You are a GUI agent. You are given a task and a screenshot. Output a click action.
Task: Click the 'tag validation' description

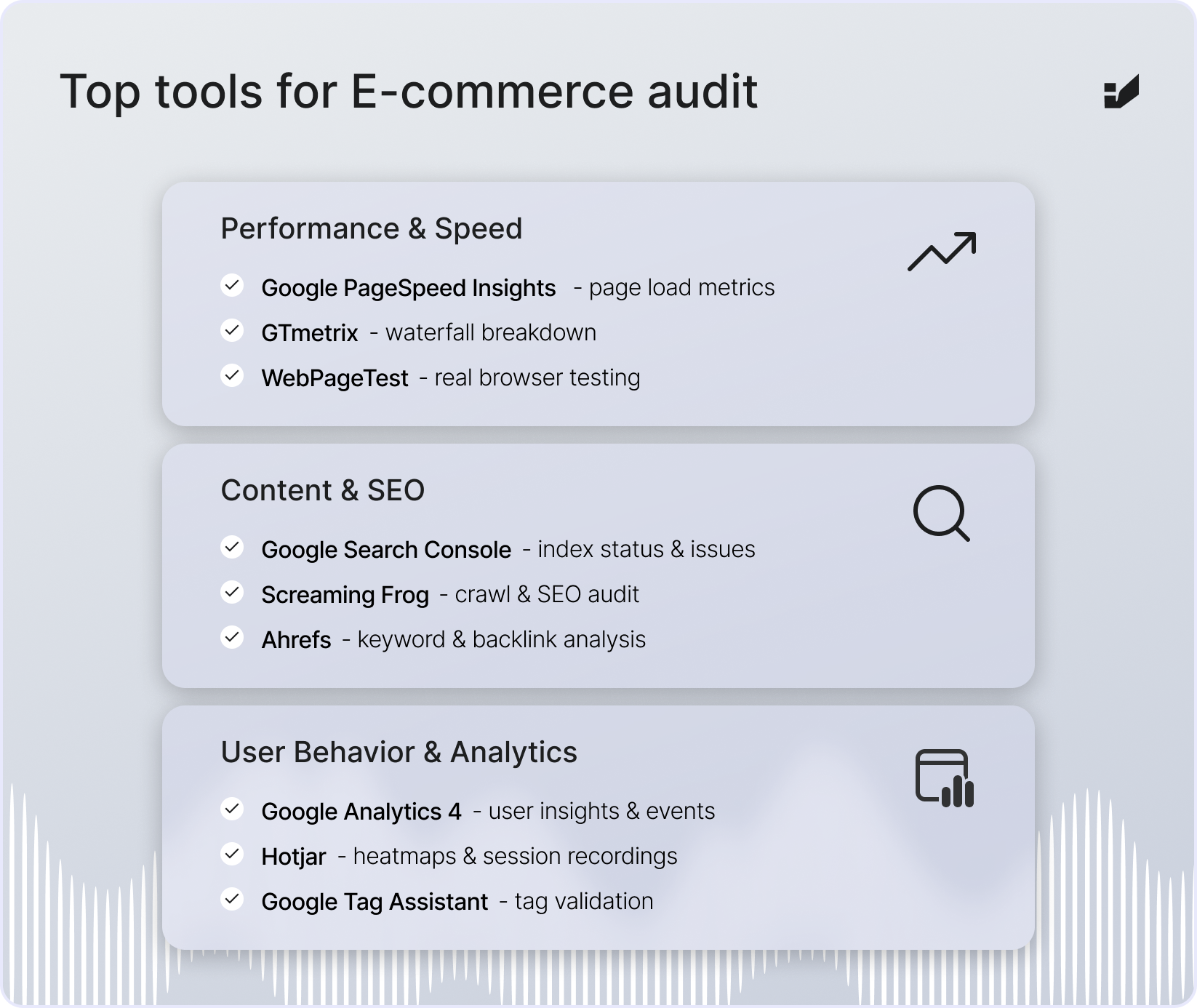tap(584, 902)
